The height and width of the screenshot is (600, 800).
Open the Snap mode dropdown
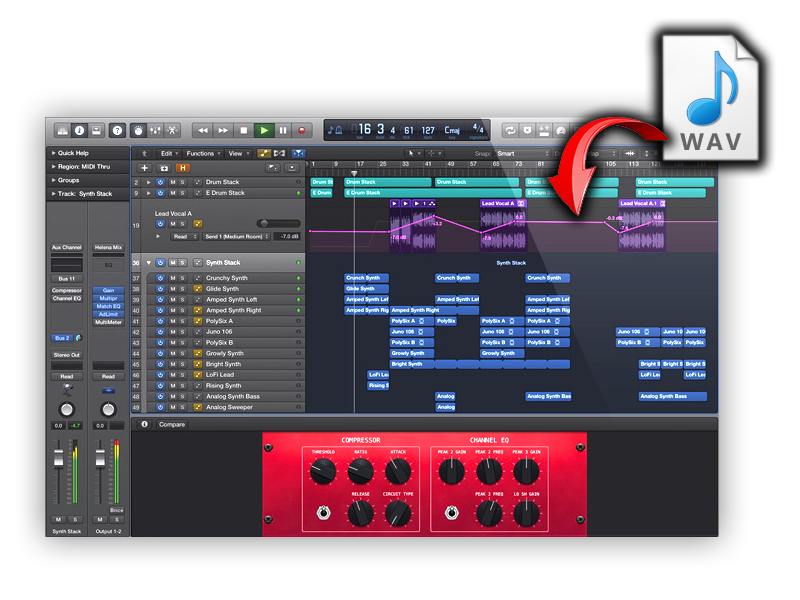coord(522,153)
